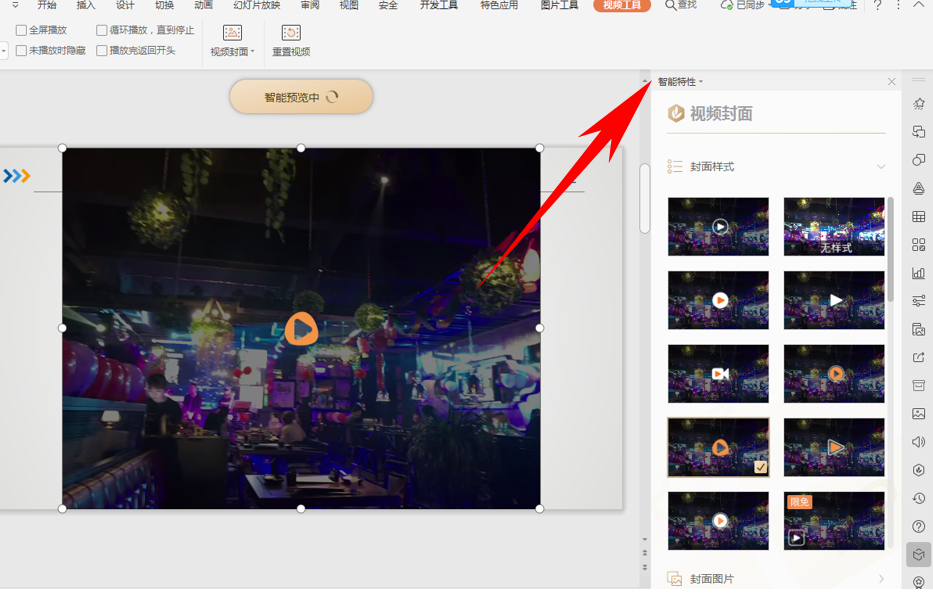The width and height of the screenshot is (933, 602).
Task: Select the bottom-left small circle play cover
Action: [718, 521]
